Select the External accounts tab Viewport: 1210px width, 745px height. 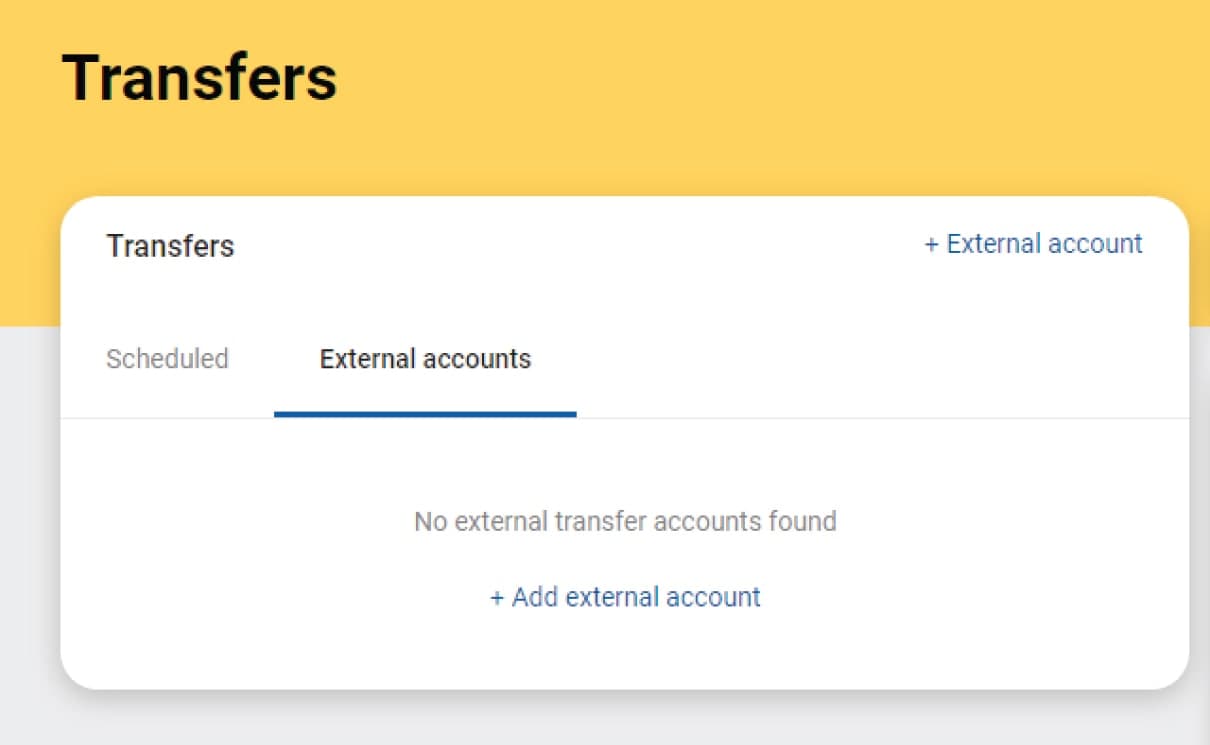[x=425, y=359]
